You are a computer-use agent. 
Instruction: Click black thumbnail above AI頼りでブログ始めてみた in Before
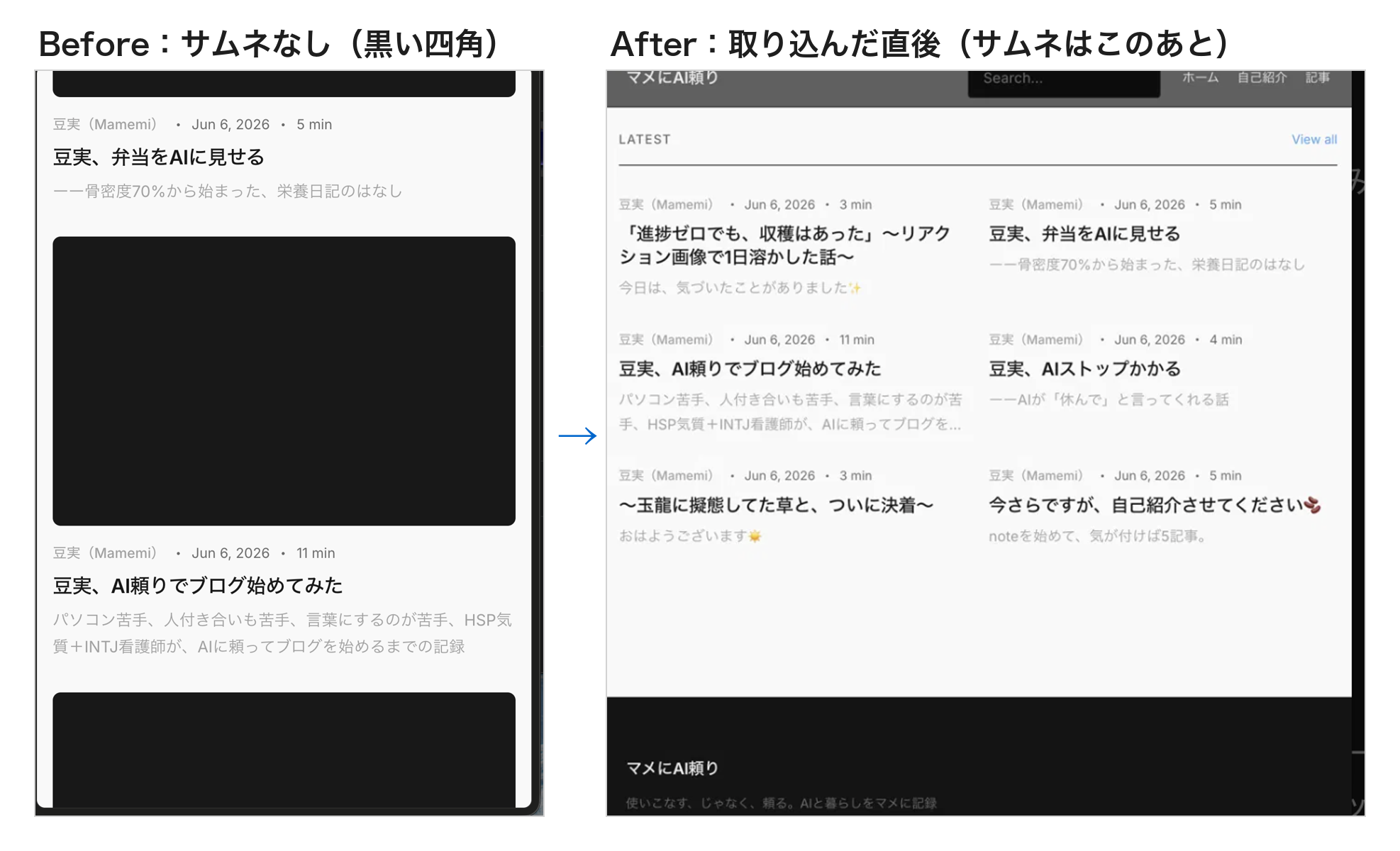[284, 381]
